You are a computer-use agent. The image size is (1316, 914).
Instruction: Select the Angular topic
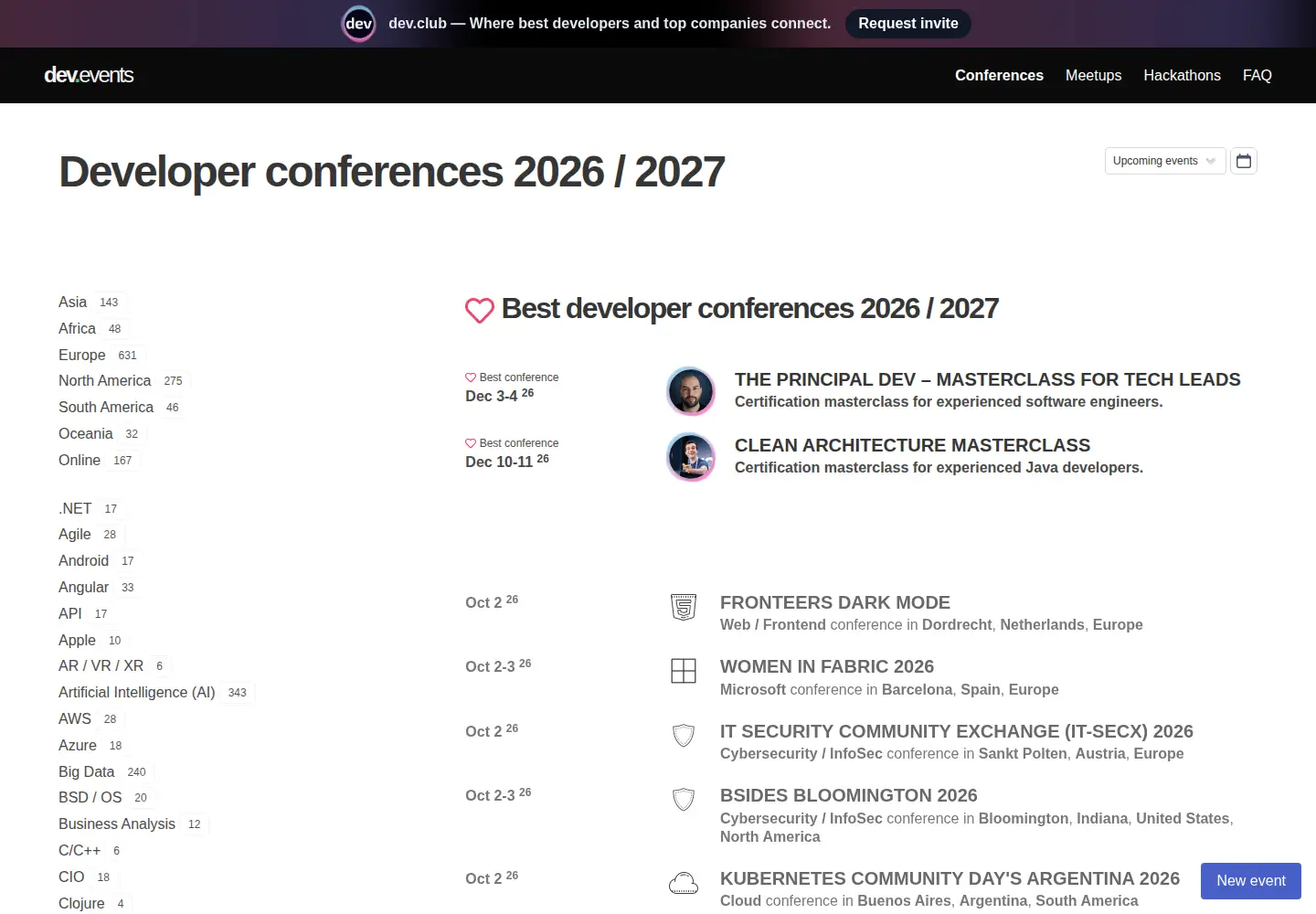pyautogui.click(x=83, y=587)
